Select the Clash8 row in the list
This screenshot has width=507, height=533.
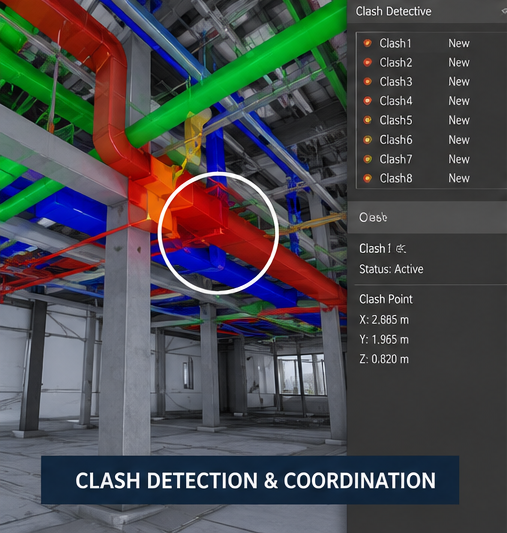tap(432, 178)
